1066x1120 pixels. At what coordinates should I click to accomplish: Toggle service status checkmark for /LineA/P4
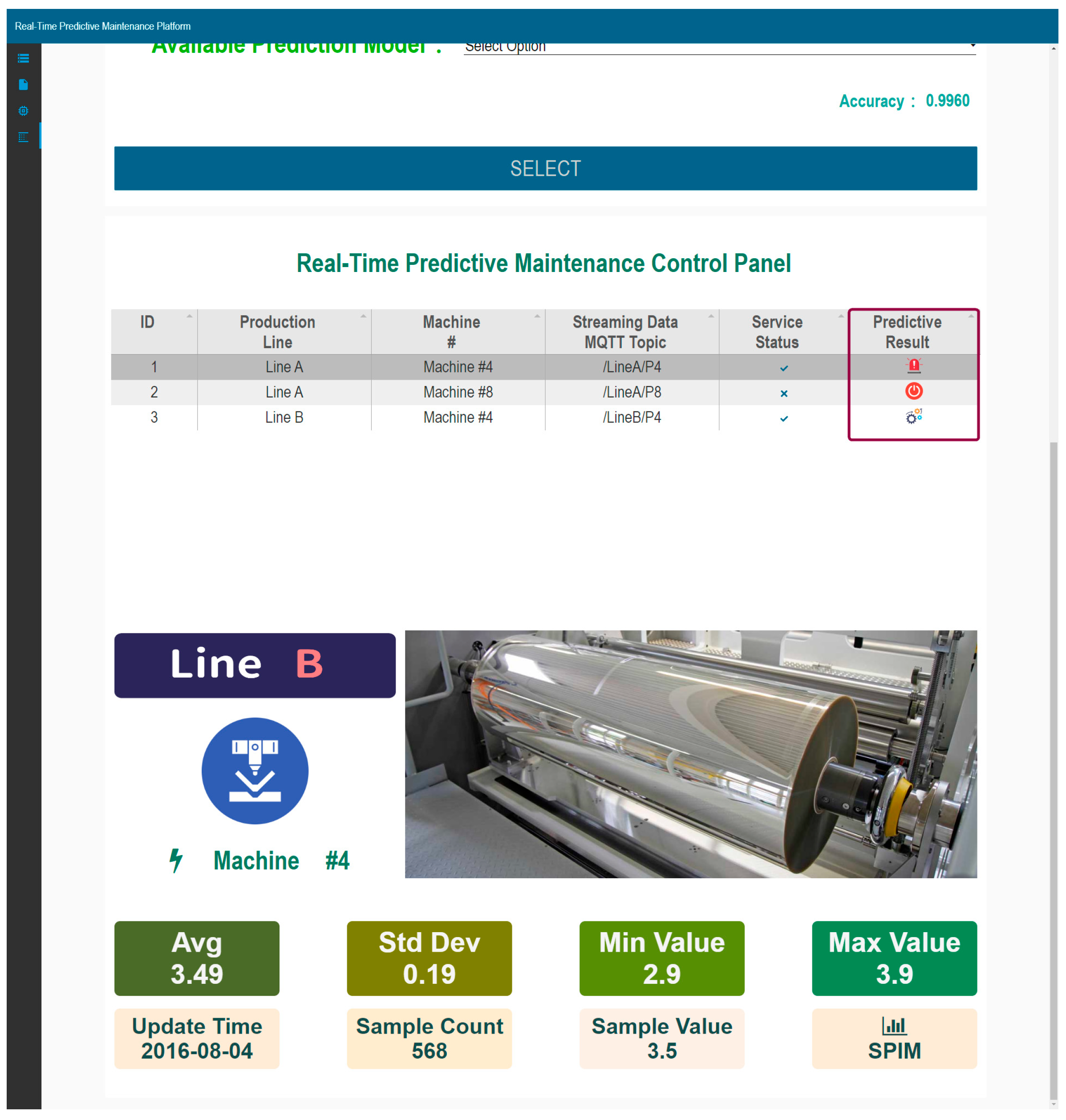(x=784, y=368)
